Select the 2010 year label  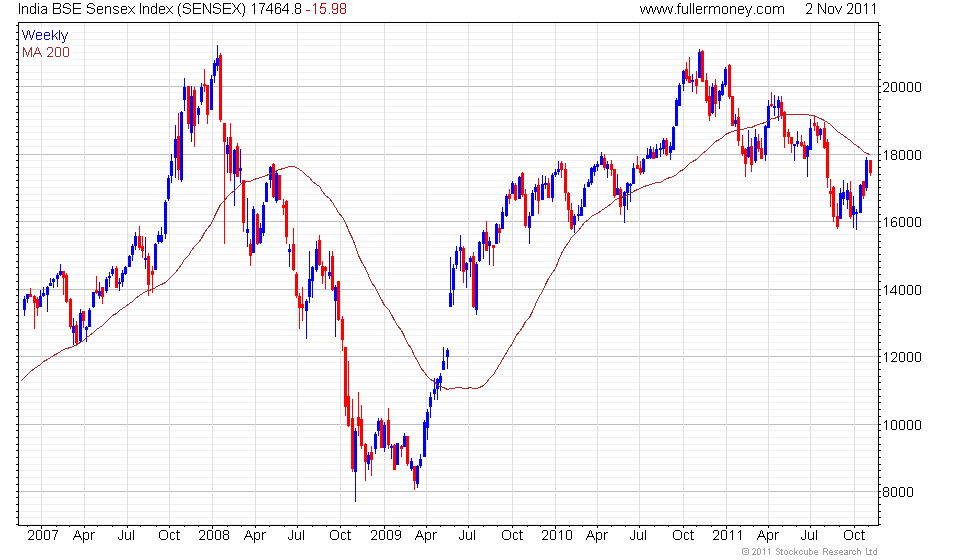(557, 536)
